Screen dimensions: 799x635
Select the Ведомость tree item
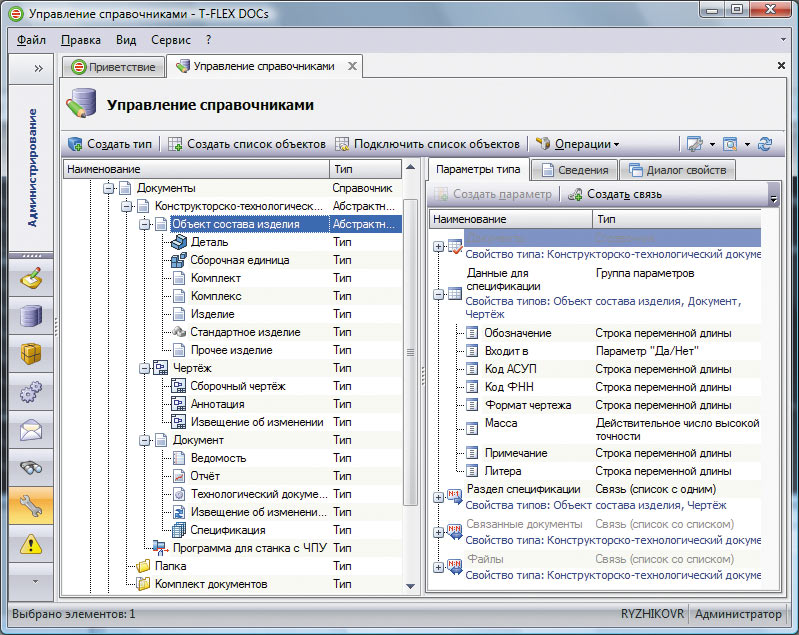(x=218, y=458)
